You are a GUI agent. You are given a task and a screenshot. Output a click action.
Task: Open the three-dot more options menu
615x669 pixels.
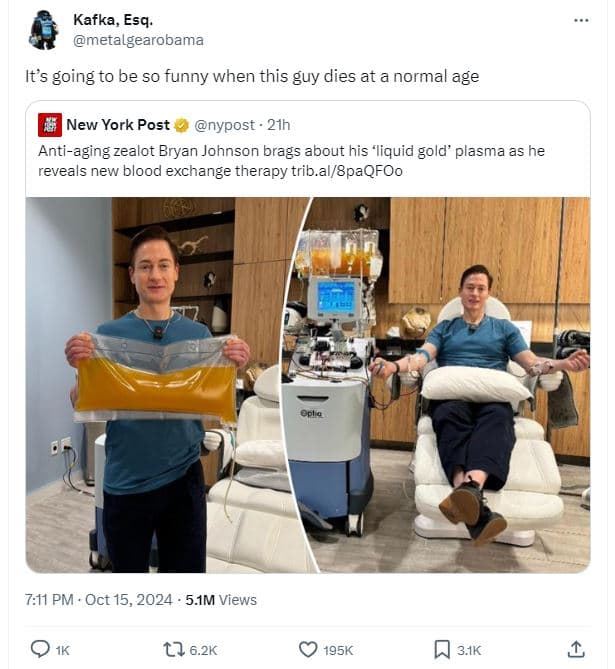pos(581,20)
